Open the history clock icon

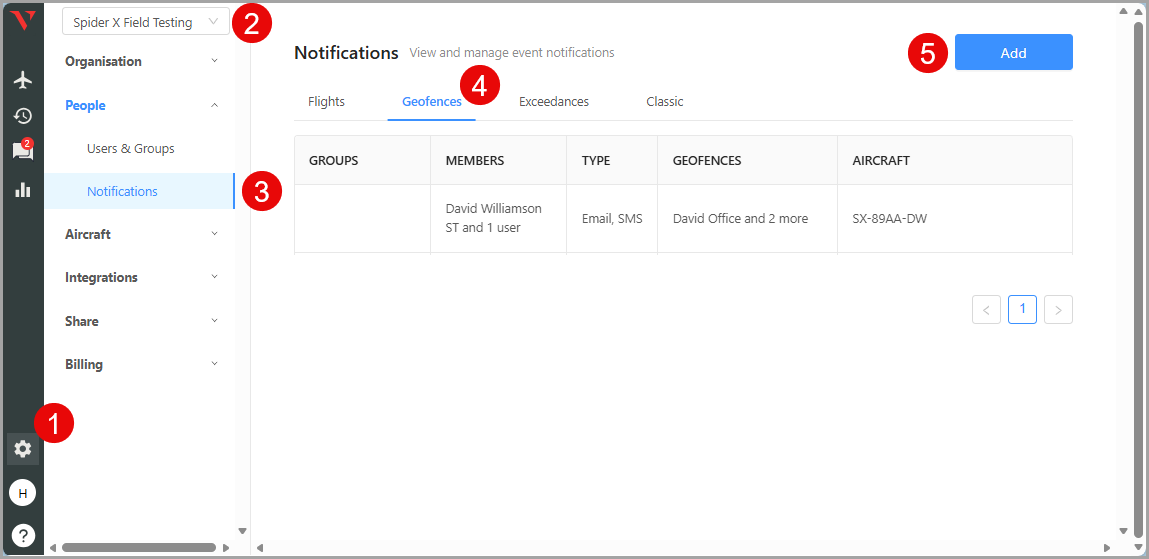pyautogui.click(x=22, y=116)
